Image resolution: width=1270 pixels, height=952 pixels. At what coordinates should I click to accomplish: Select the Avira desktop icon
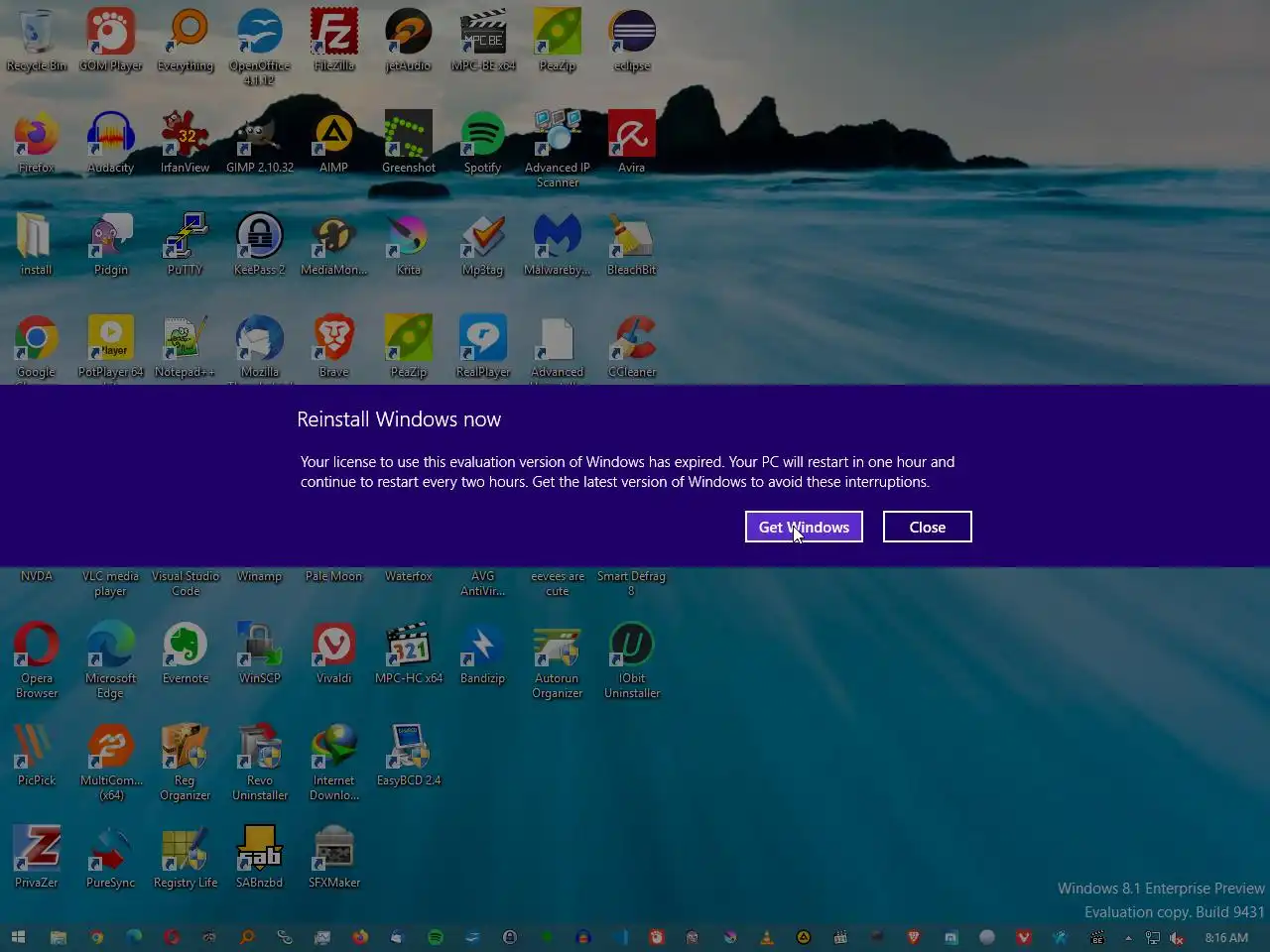point(632,143)
